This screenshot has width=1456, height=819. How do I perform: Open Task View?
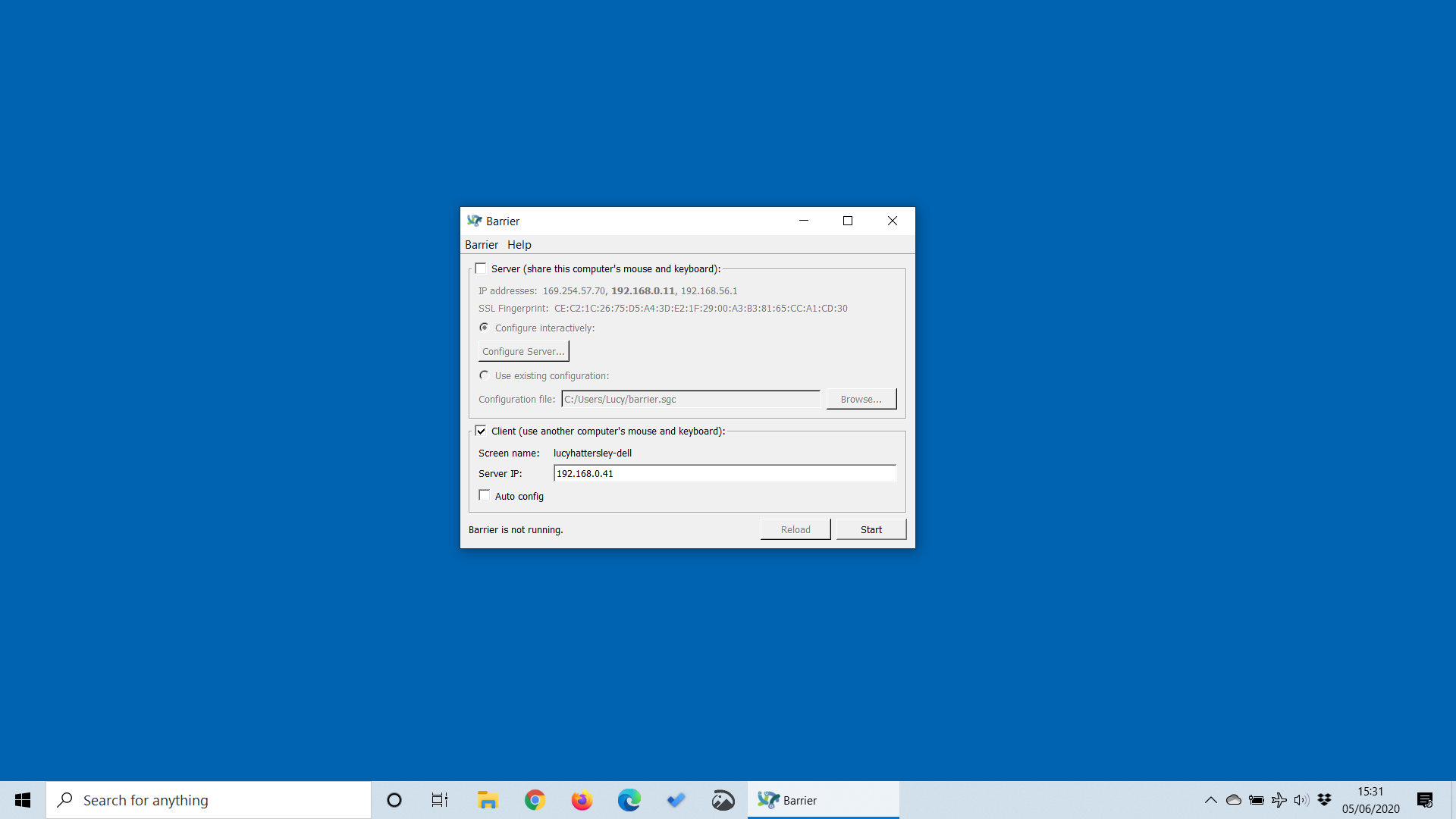click(x=439, y=799)
